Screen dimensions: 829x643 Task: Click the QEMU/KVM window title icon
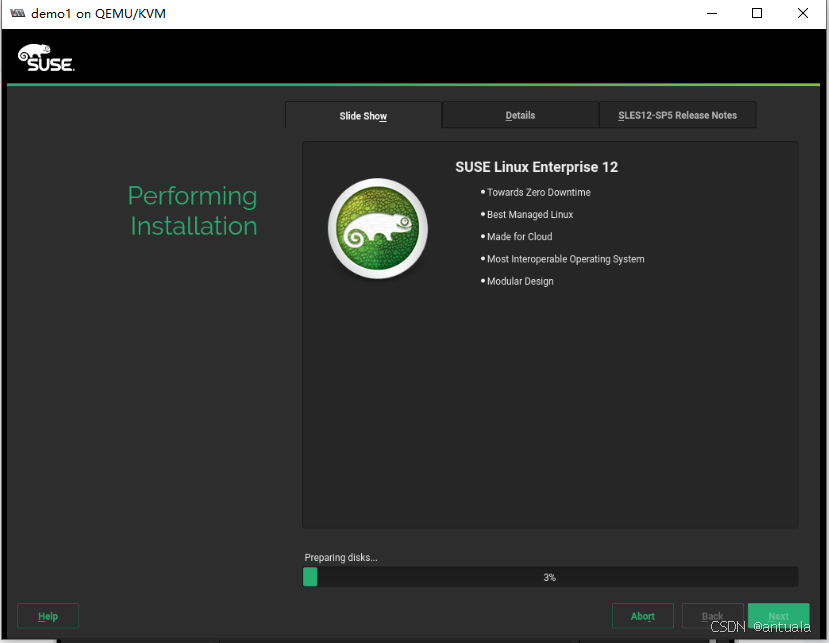pyautogui.click(x=17, y=13)
